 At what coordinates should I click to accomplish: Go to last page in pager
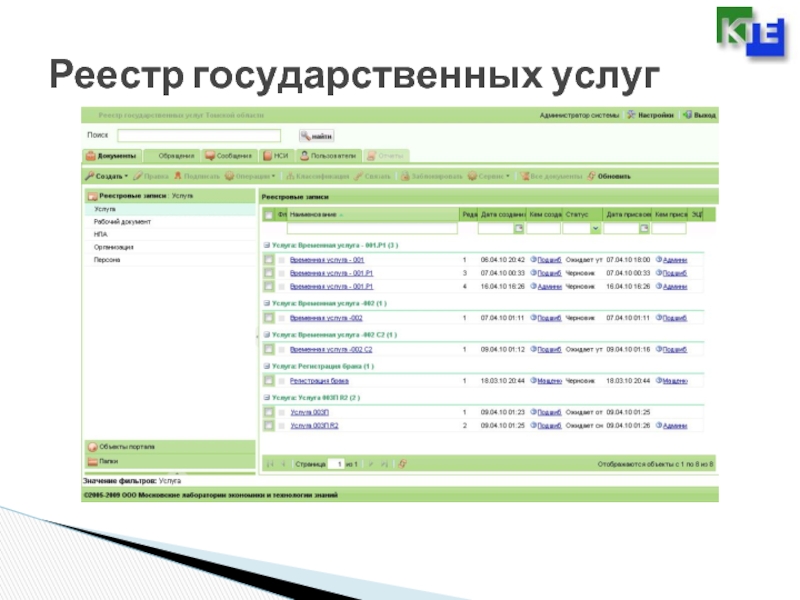384,464
